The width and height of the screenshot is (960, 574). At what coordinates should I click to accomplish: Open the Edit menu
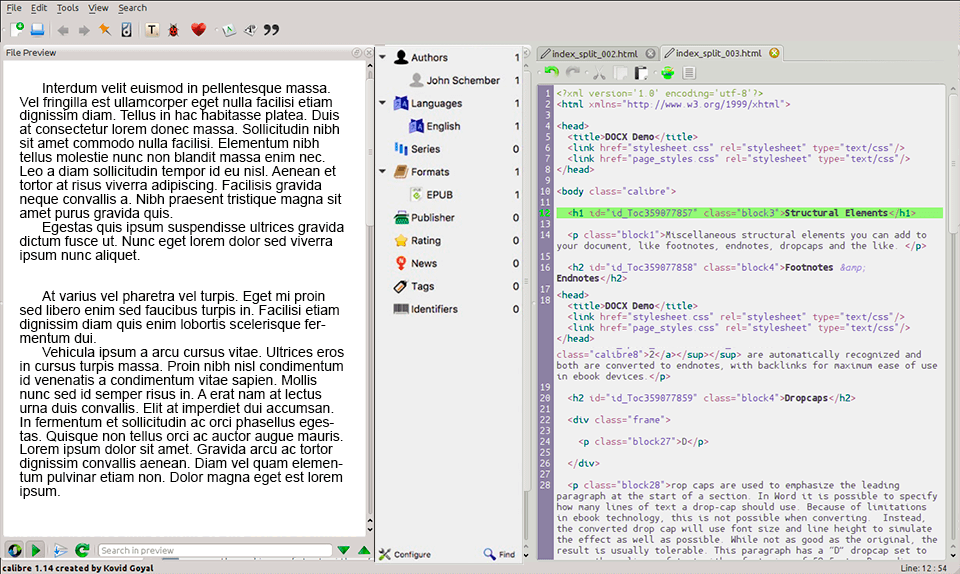coord(39,8)
